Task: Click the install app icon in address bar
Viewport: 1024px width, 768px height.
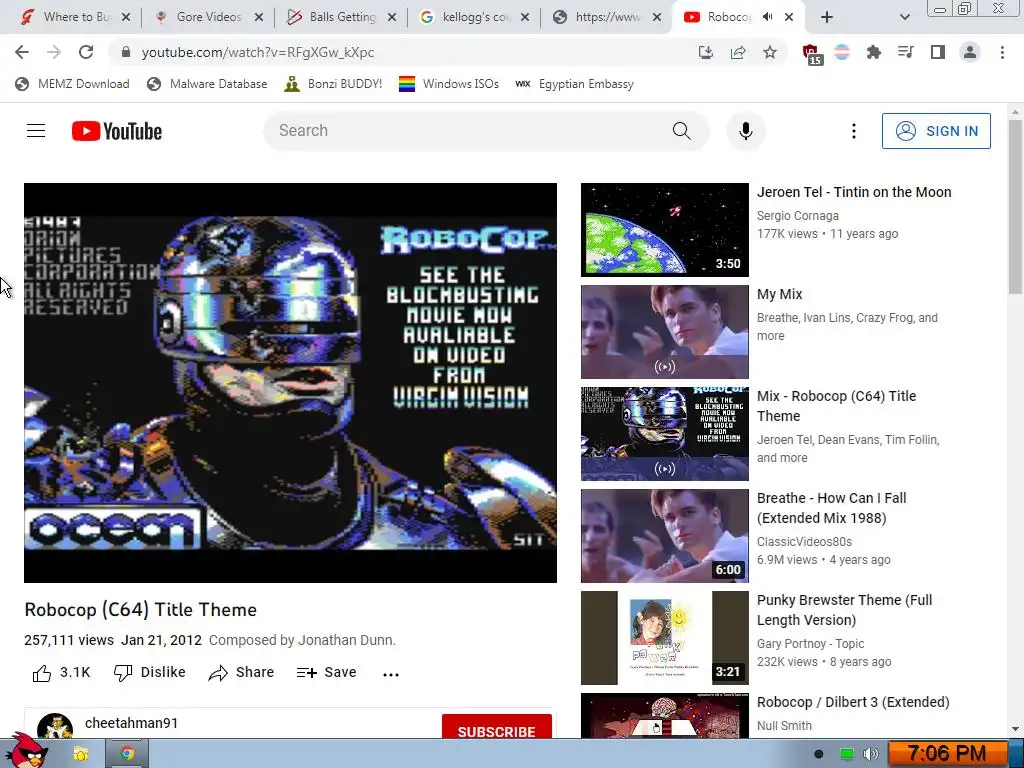Action: (706, 52)
